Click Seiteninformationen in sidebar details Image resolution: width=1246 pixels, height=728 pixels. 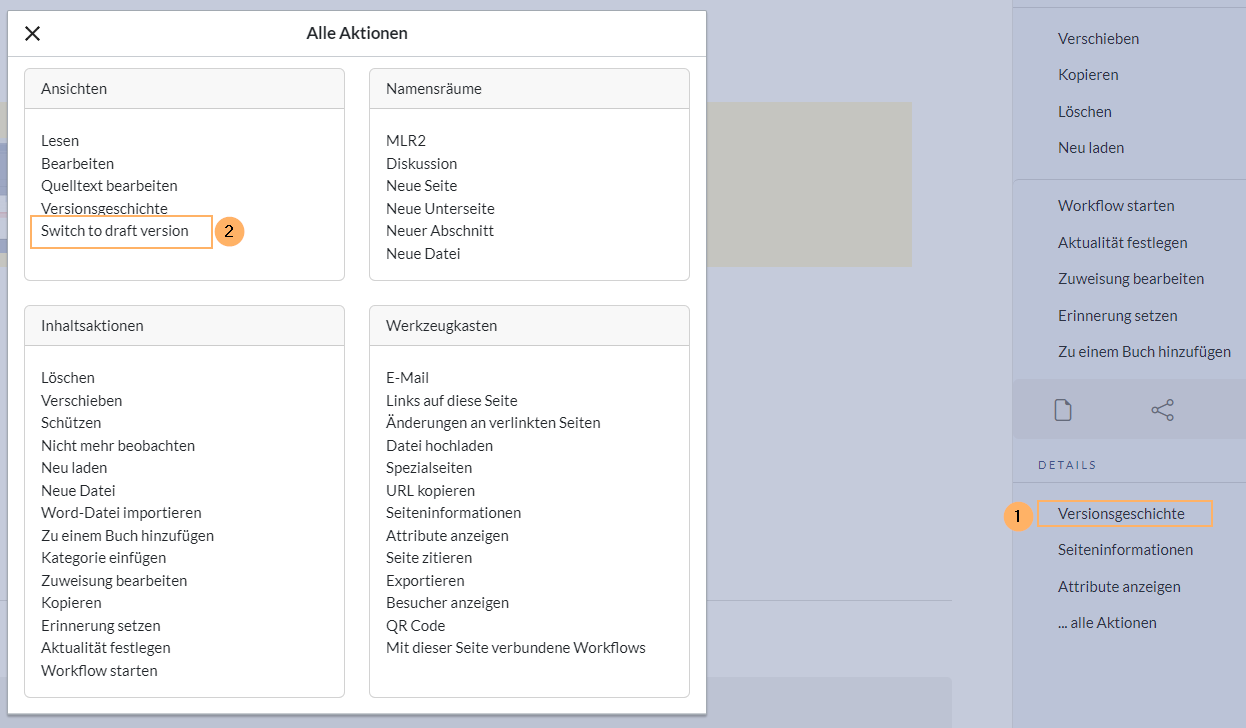coord(1125,550)
